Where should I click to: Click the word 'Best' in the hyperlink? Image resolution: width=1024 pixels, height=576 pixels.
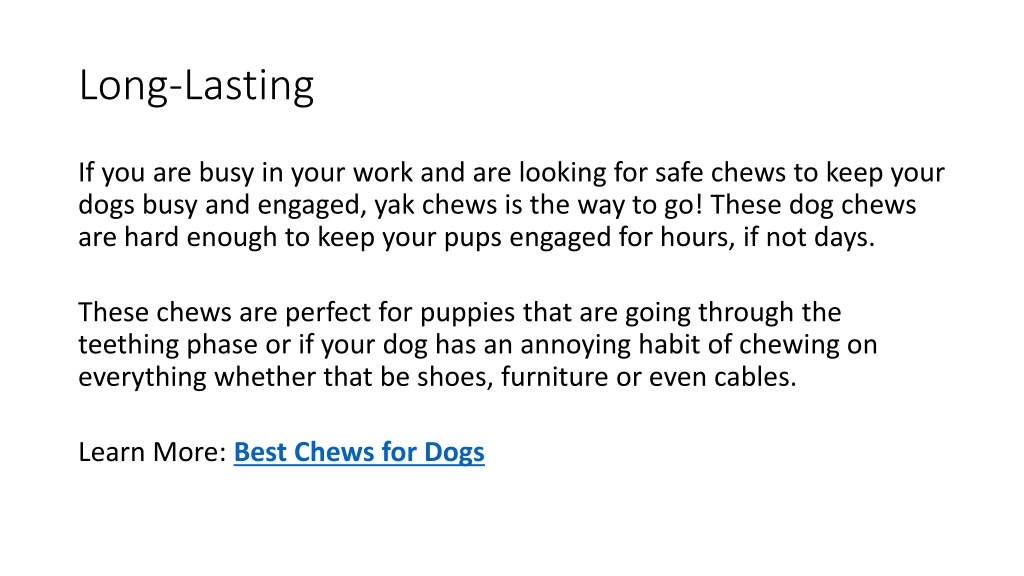pos(260,452)
